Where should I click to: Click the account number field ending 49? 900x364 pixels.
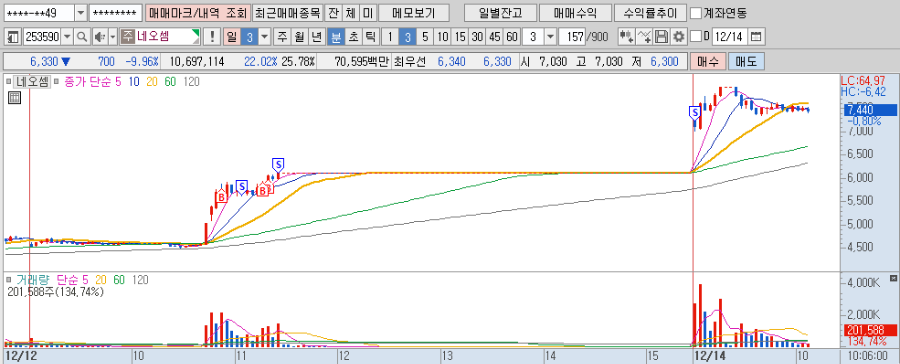click(39, 13)
